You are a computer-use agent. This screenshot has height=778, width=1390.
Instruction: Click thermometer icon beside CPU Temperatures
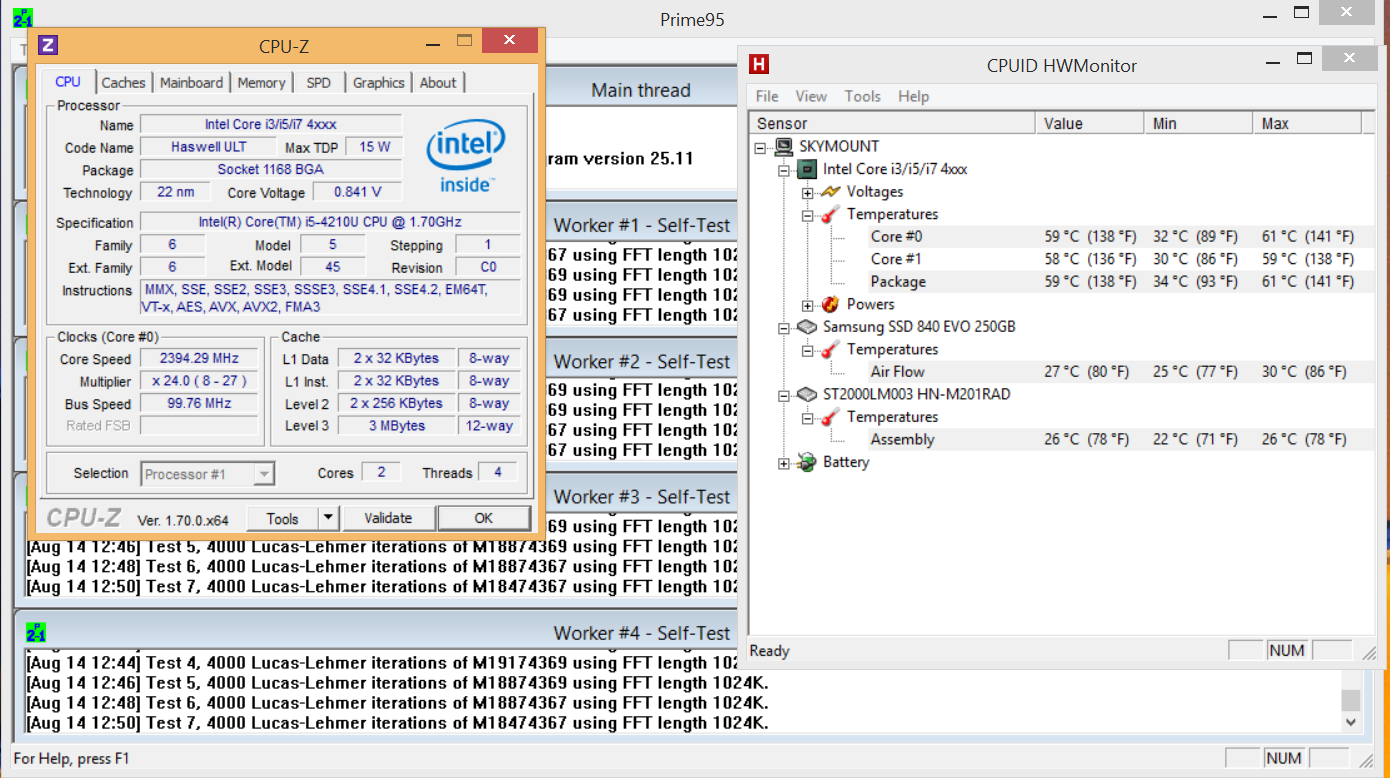[x=830, y=214]
